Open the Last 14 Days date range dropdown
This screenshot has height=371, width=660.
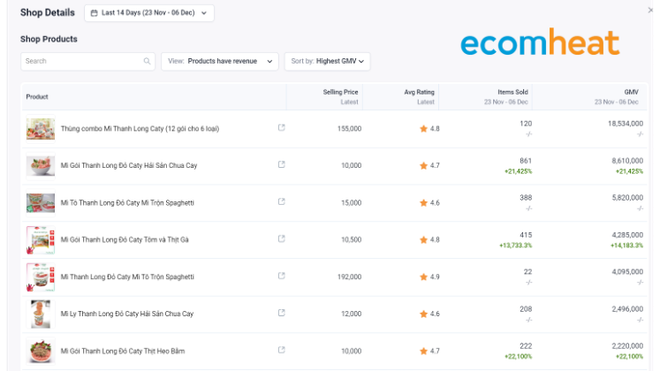149,13
